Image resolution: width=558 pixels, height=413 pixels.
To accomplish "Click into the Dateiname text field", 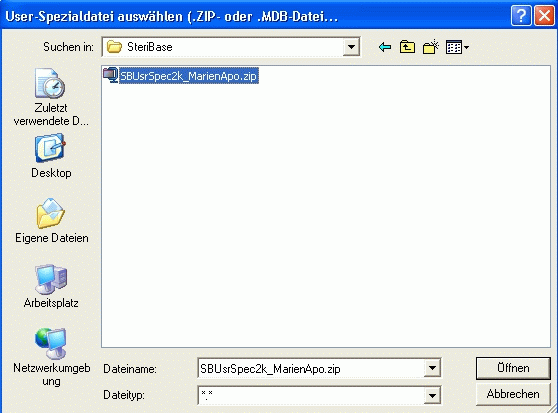I will tap(311, 368).
